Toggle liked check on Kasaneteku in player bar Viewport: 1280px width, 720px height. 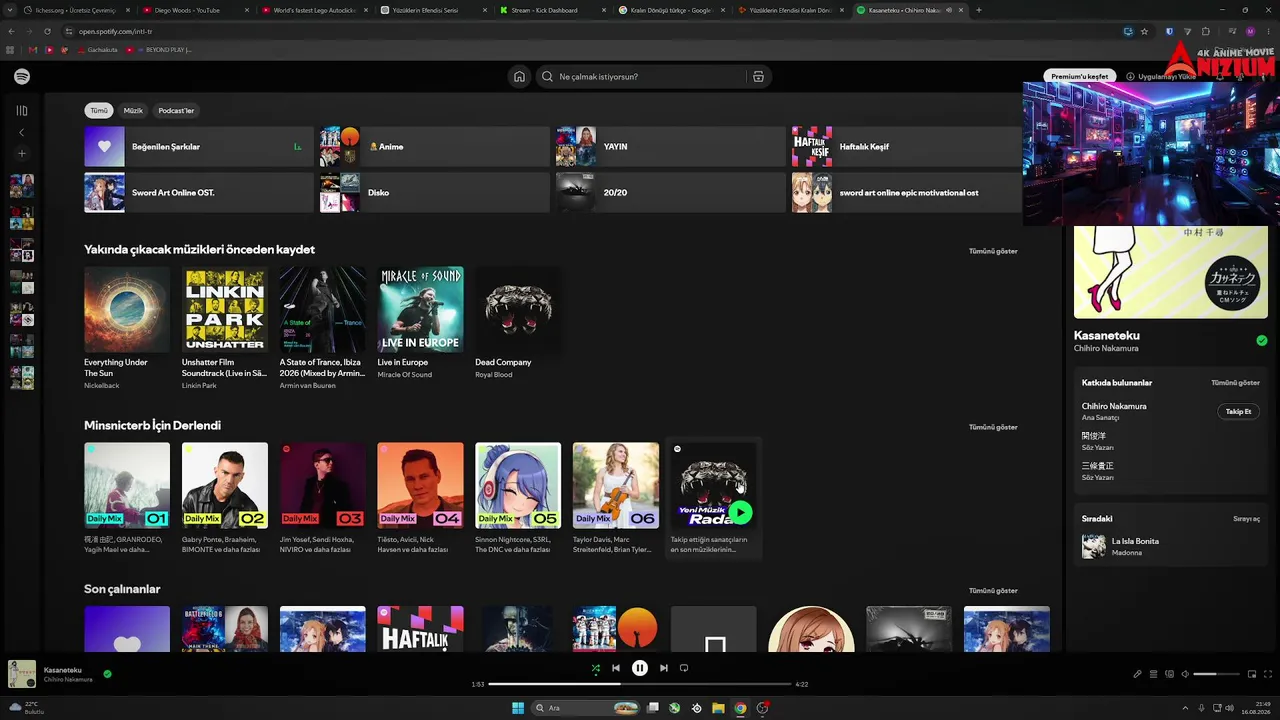tap(107, 674)
